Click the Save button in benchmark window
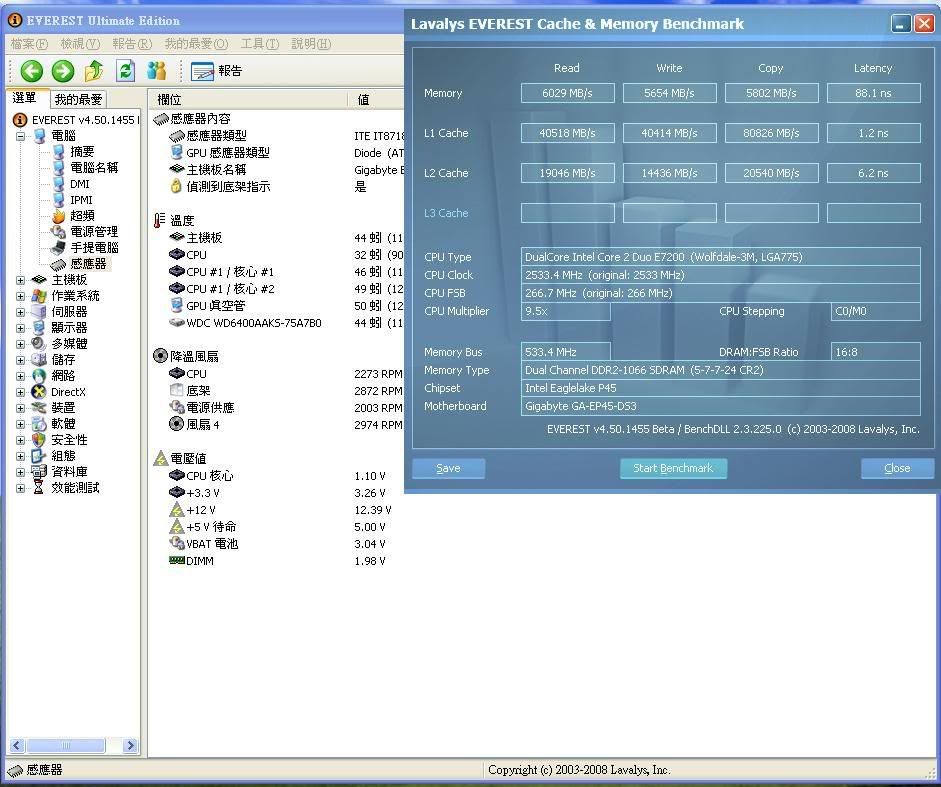The width and height of the screenshot is (941, 787). 448,468
